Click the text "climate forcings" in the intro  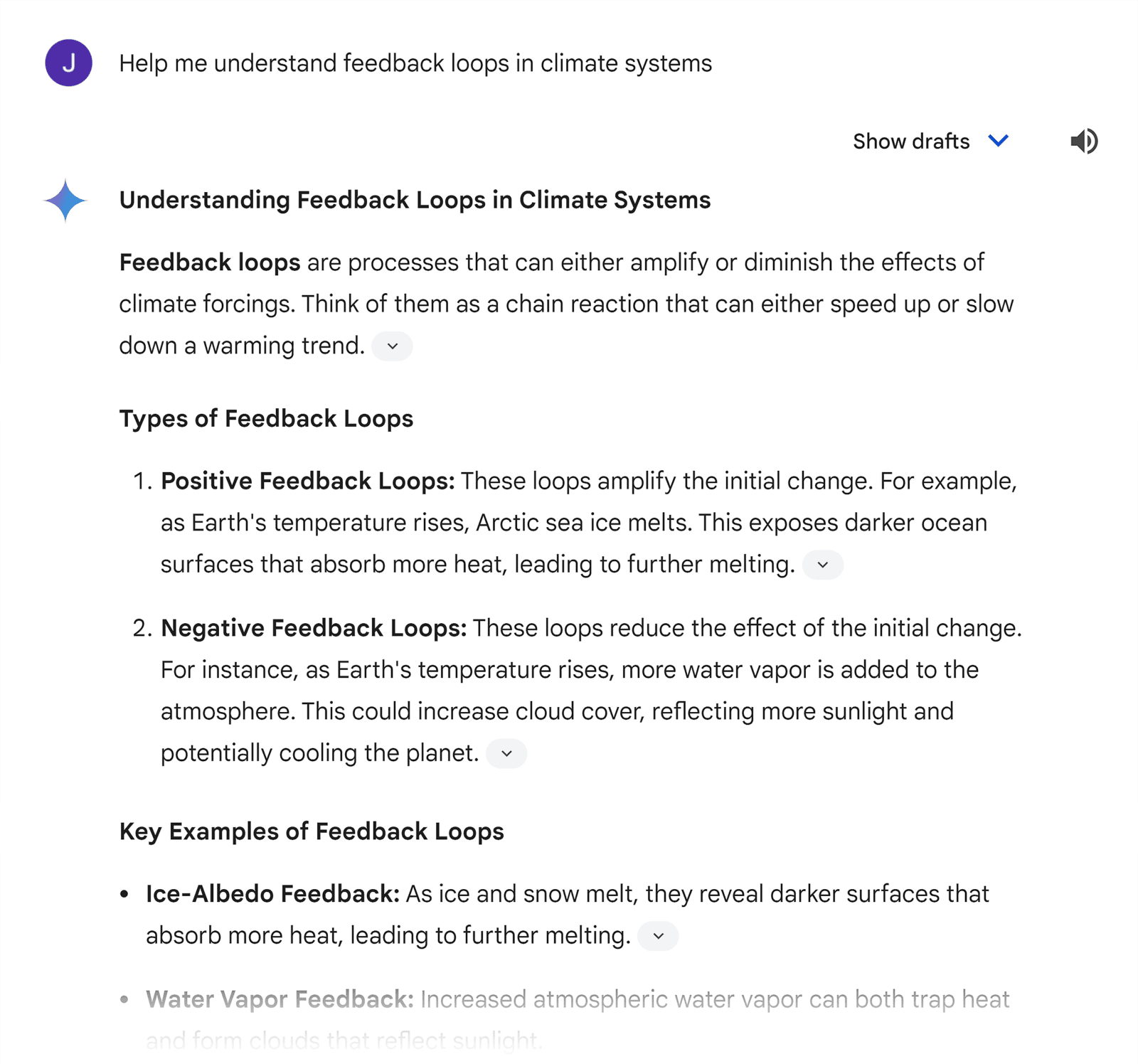[206, 304]
